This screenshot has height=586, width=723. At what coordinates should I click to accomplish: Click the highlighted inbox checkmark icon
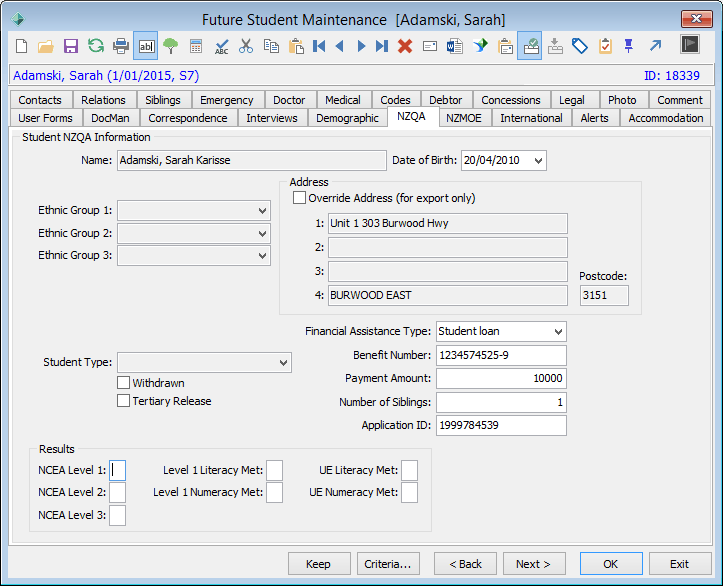tap(530, 46)
